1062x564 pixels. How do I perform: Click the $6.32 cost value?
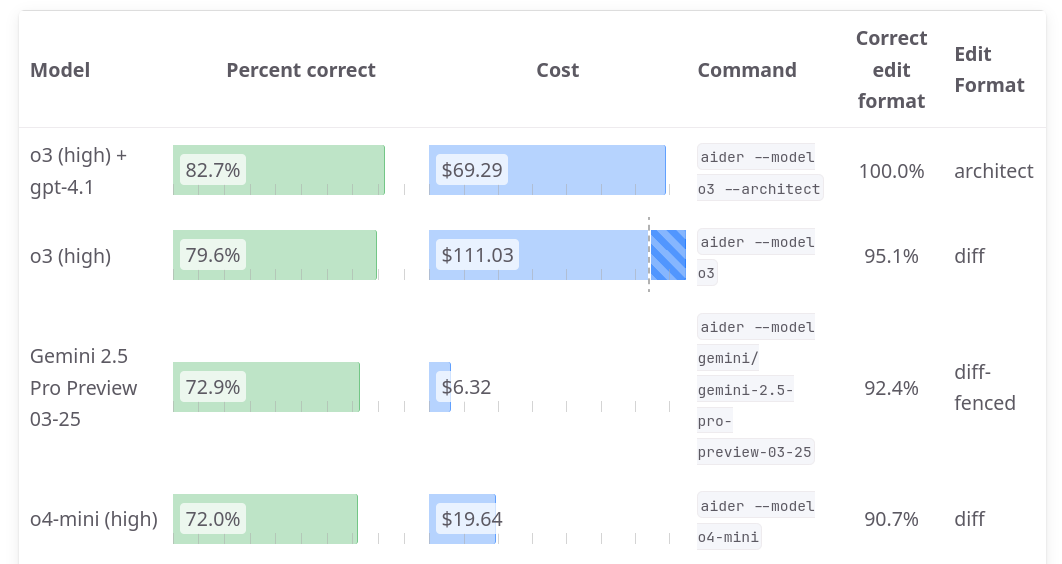point(466,387)
